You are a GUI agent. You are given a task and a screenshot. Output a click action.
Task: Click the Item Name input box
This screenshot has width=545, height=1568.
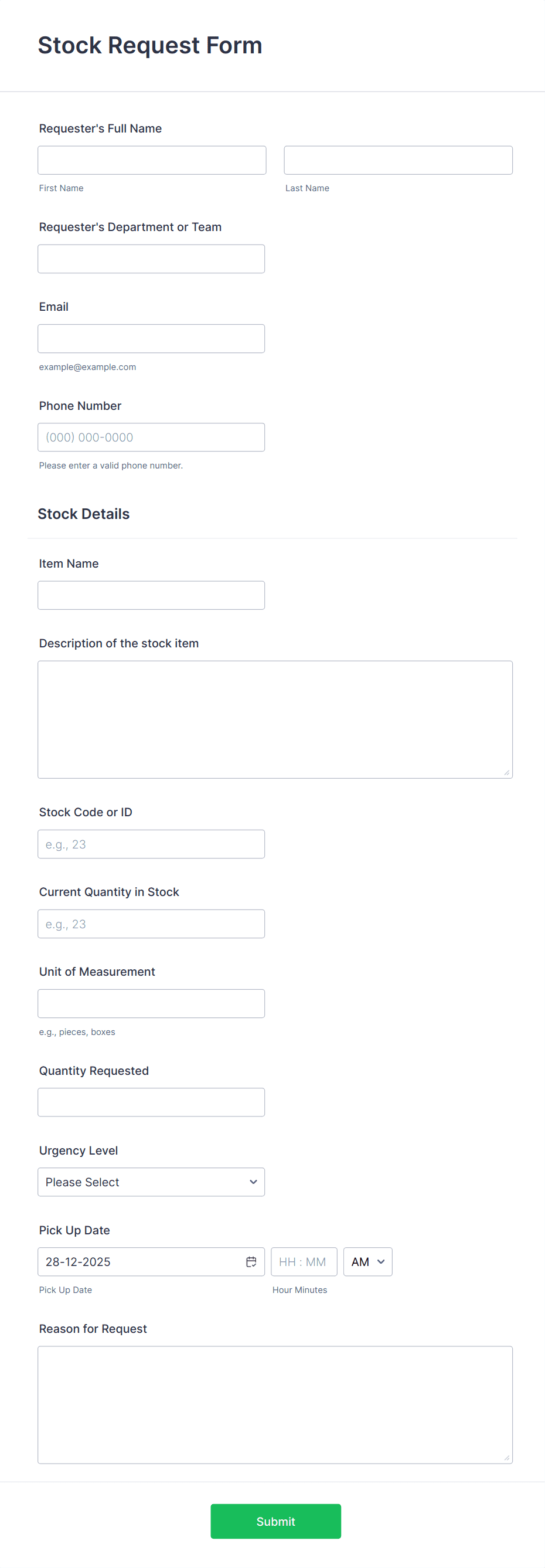151,595
